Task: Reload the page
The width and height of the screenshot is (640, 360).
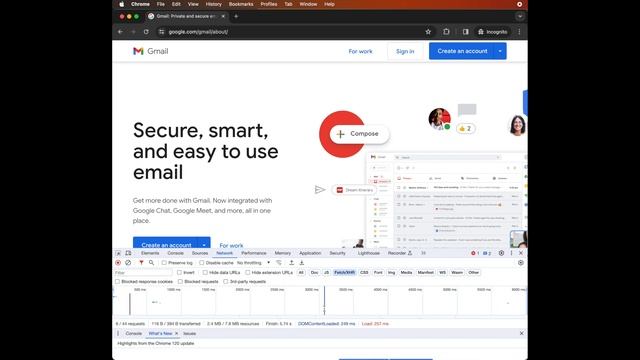Action: [x=146, y=32]
